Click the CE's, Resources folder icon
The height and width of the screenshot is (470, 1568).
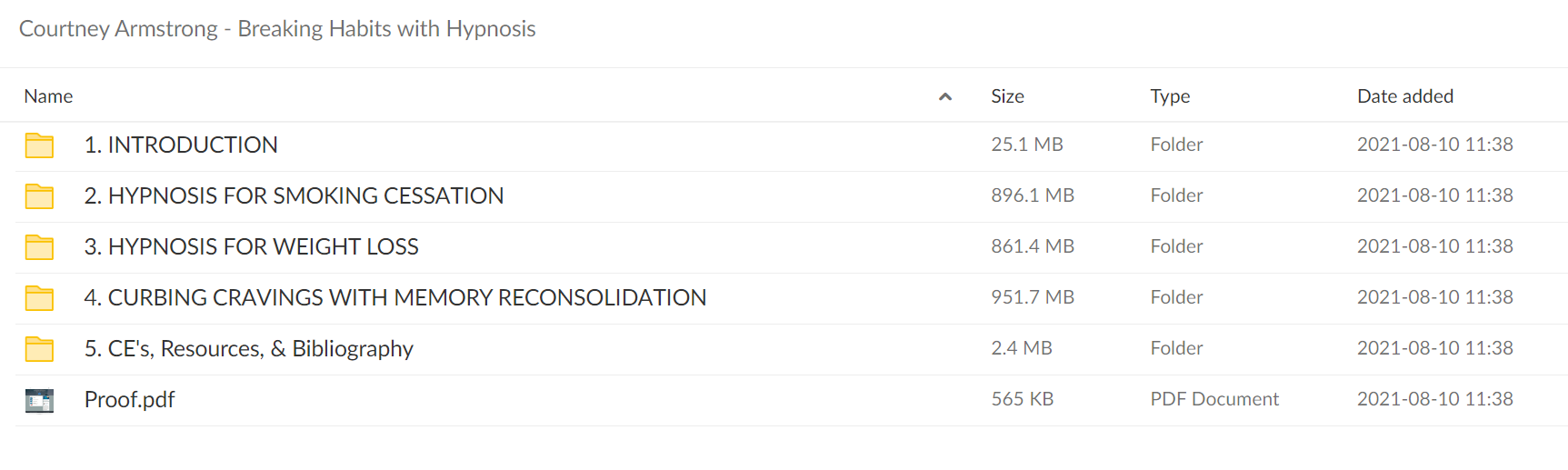pyautogui.click(x=39, y=349)
